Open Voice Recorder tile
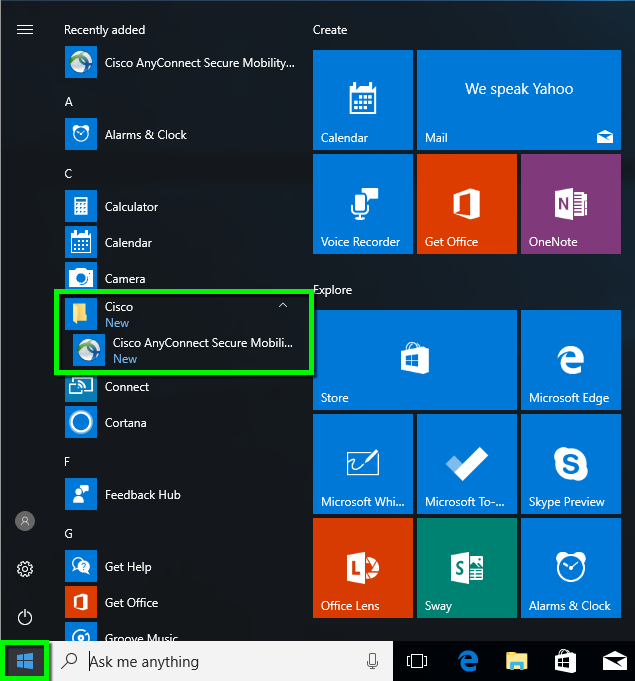This screenshot has width=635, height=681. coord(363,204)
